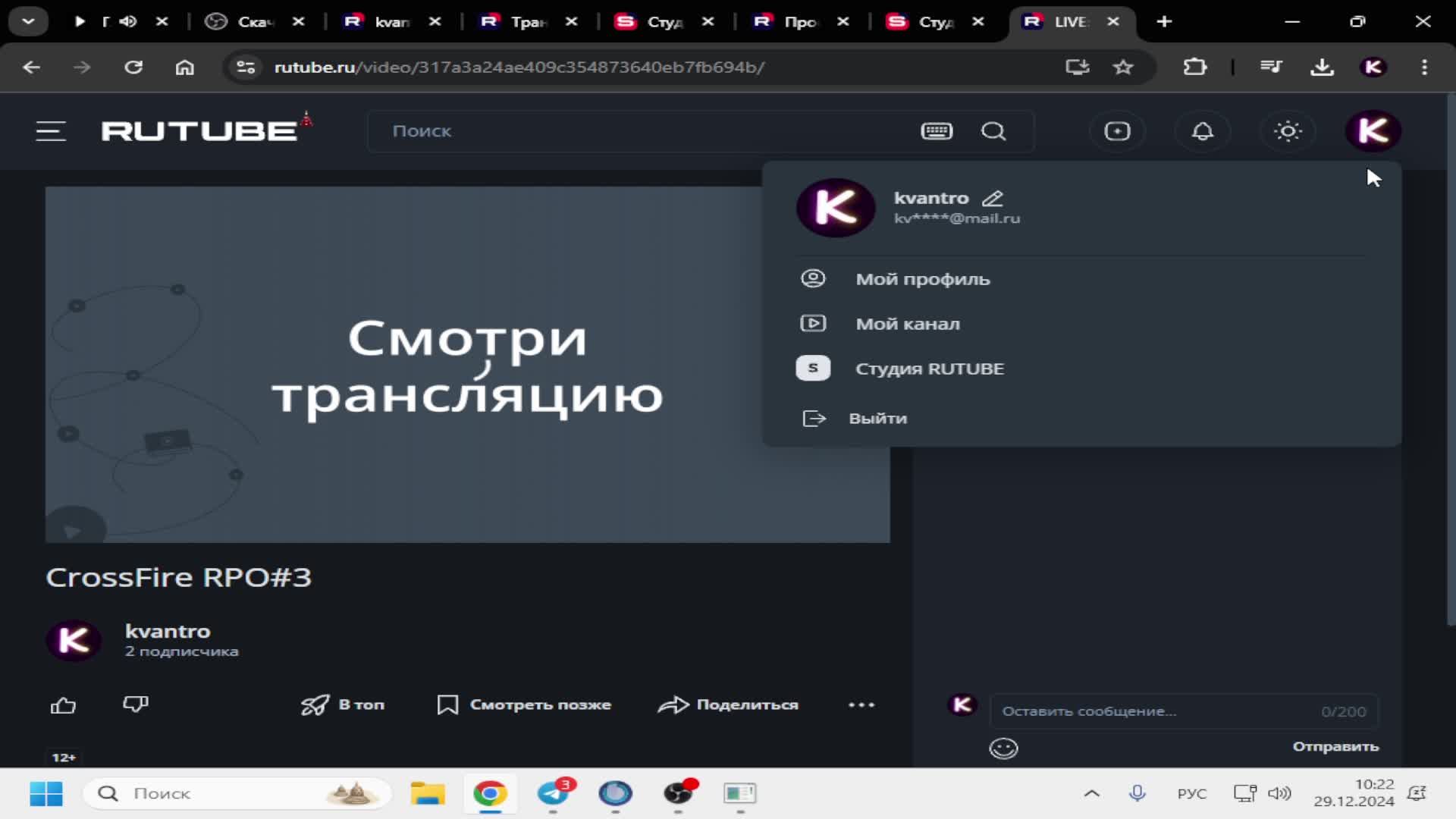The height and width of the screenshot is (819, 1456).
Task: Click the address bar URL
Action: [x=519, y=67]
